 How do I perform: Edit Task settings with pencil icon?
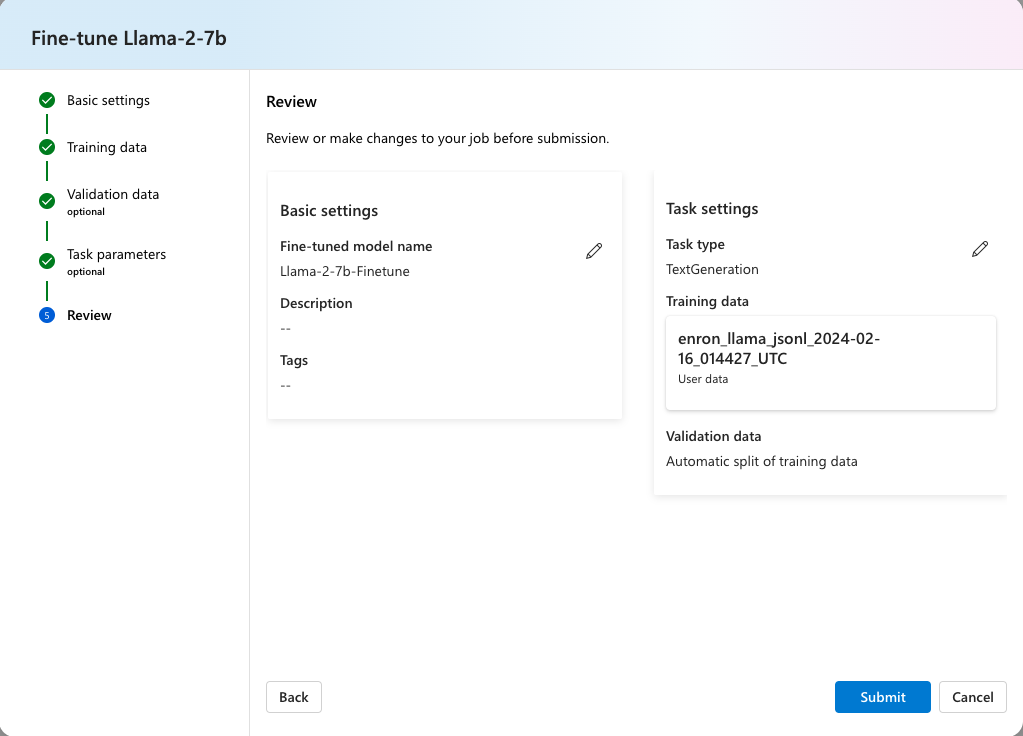980,249
